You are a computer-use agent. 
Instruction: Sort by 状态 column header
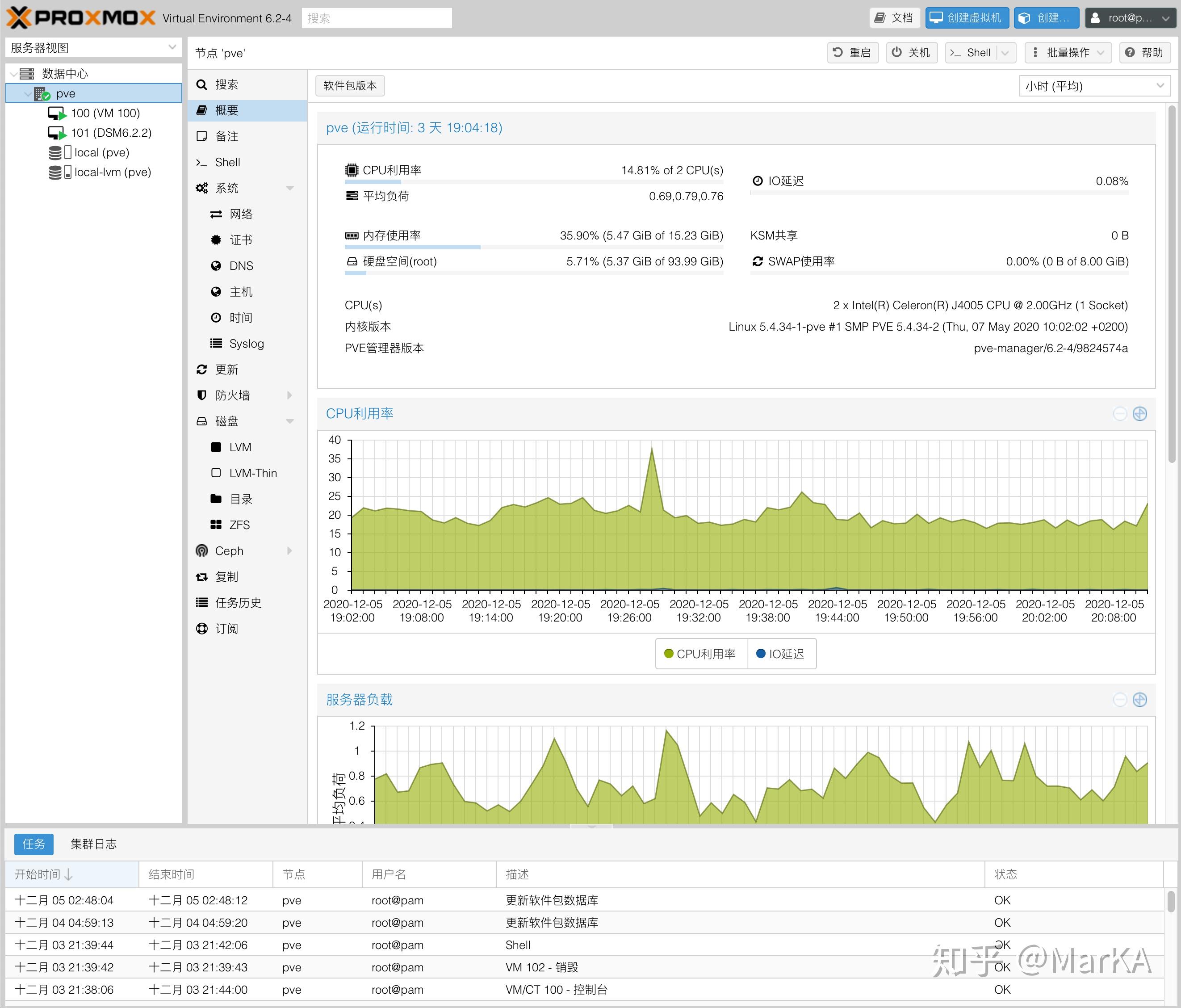pos(1073,874)
